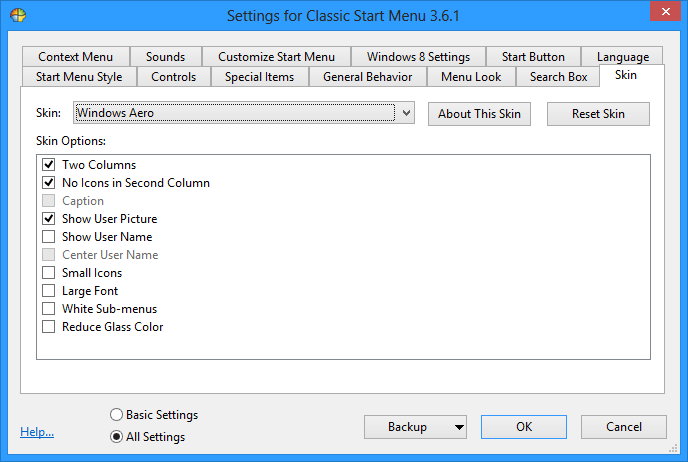This screenshot has width=688, height=462.
Task: Toggle No Icons in Second Column
Action: coord(49,183)
